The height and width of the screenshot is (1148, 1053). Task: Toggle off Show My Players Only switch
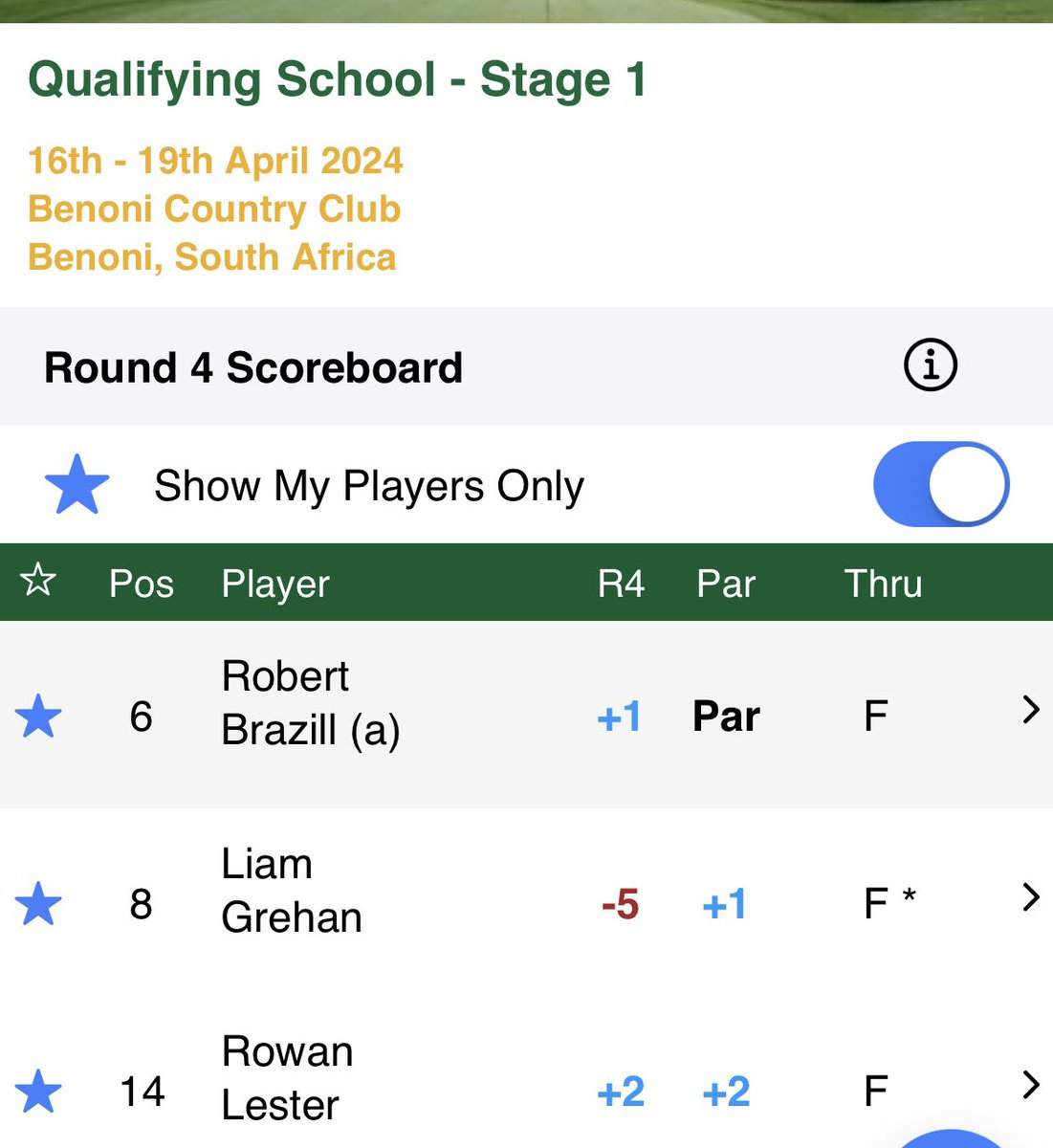pyautogui.click(x=940, y=484)
